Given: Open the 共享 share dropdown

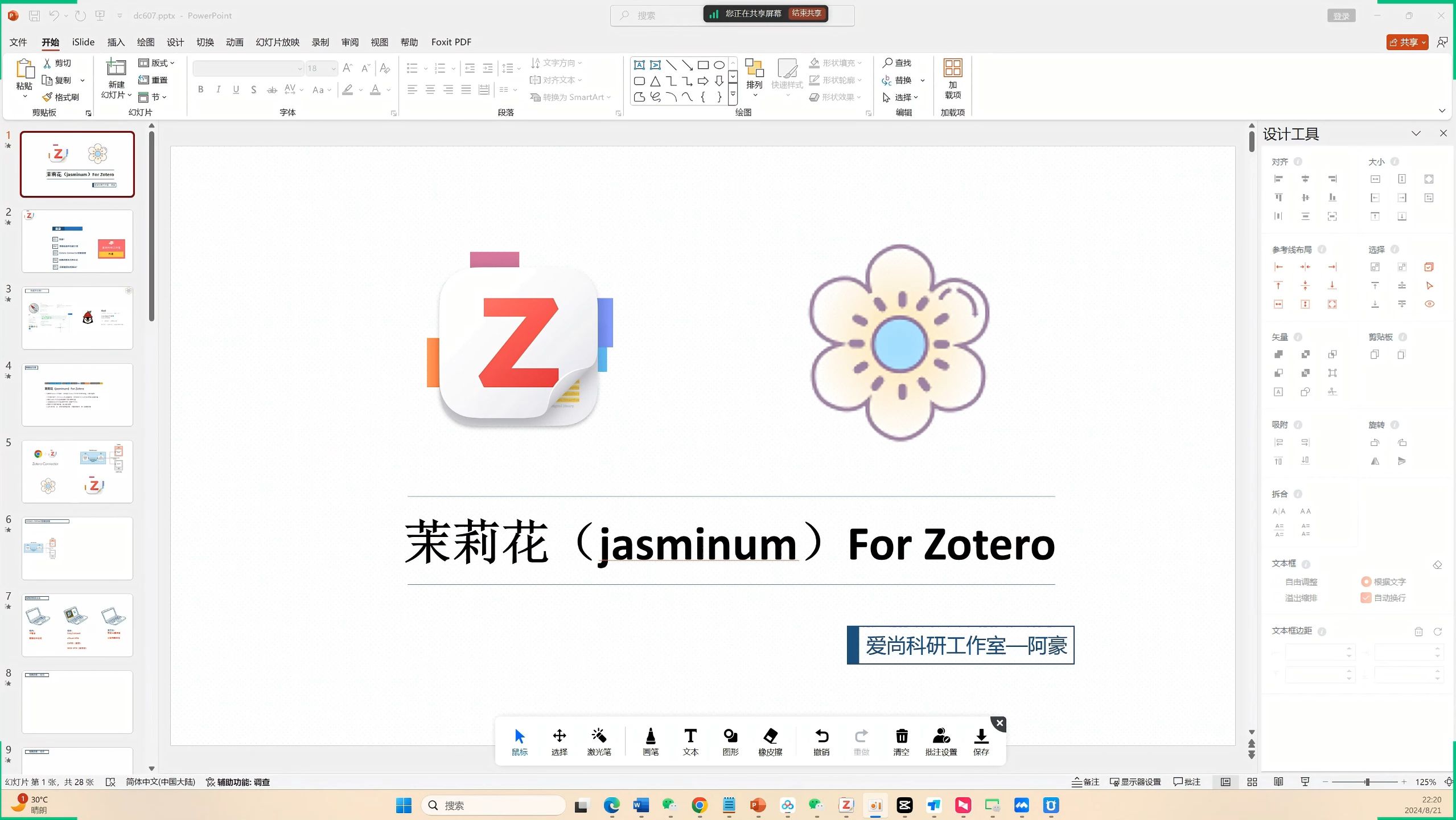Looking at the screenshot, I should [1407, 42].
